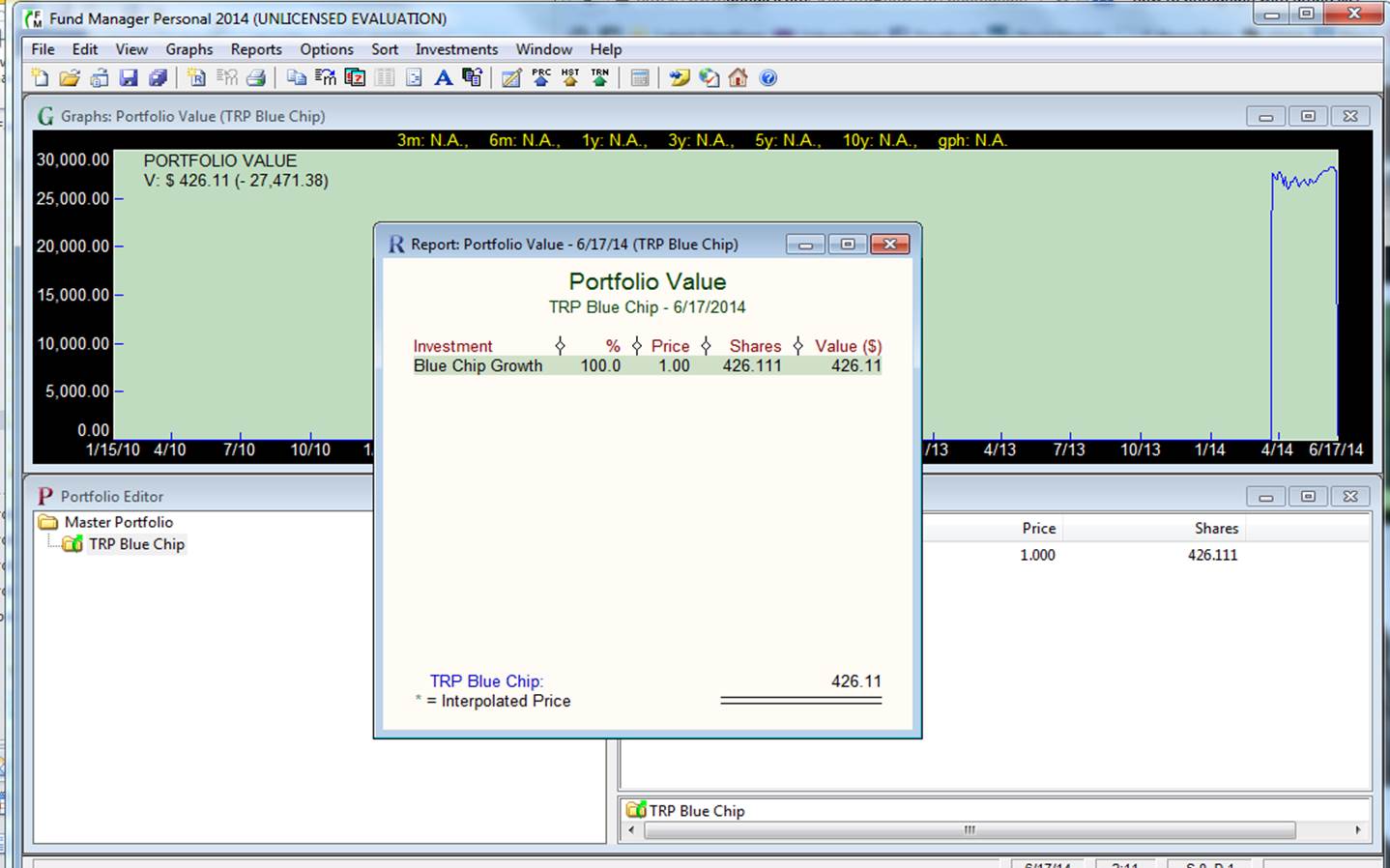This screenshot has height=868, width=1390.
Task: Minimize the Portfolio Editor window
Action: [1265, 496]
